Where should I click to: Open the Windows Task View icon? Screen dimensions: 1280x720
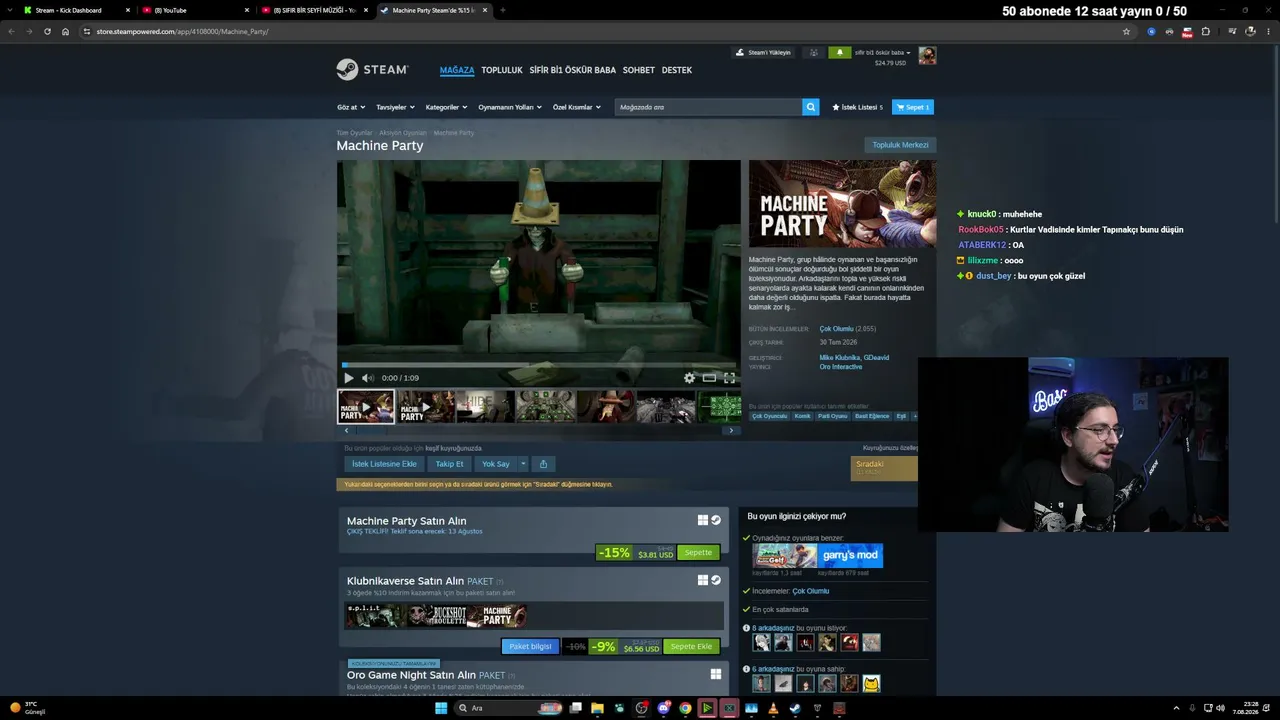point(575,708)
